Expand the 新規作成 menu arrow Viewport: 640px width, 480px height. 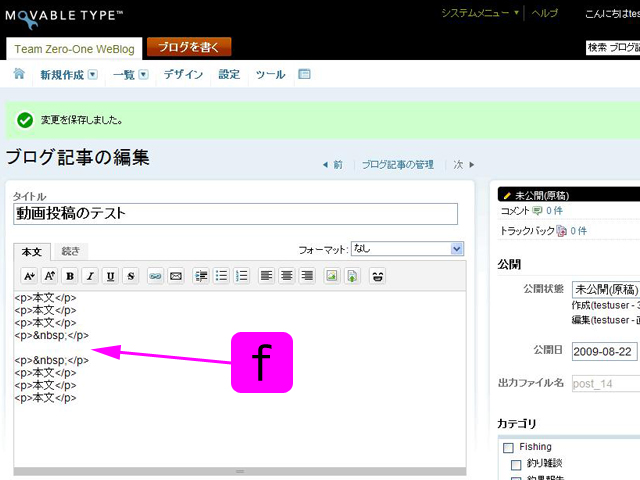tap(93, 75)
